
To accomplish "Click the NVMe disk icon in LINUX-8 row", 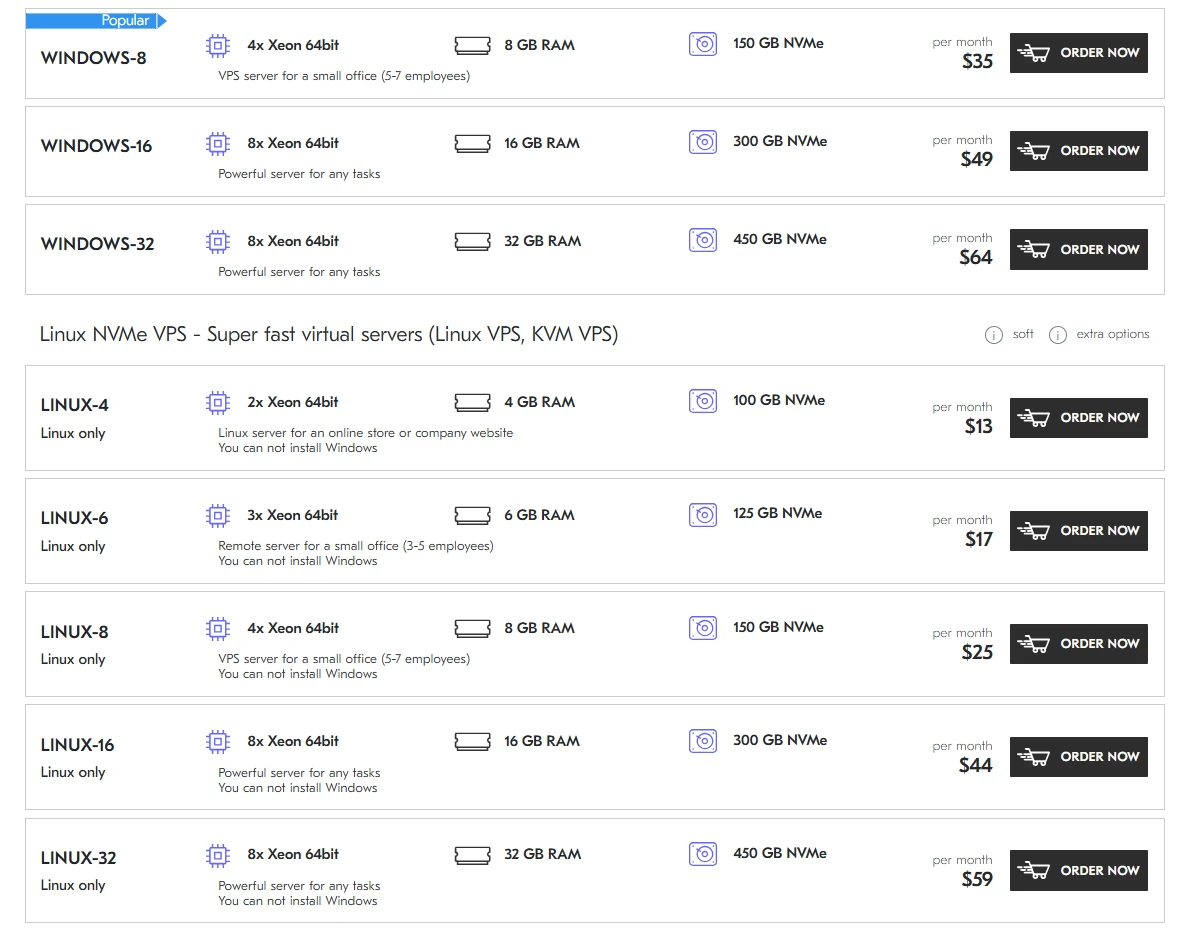I will point(703,628).
